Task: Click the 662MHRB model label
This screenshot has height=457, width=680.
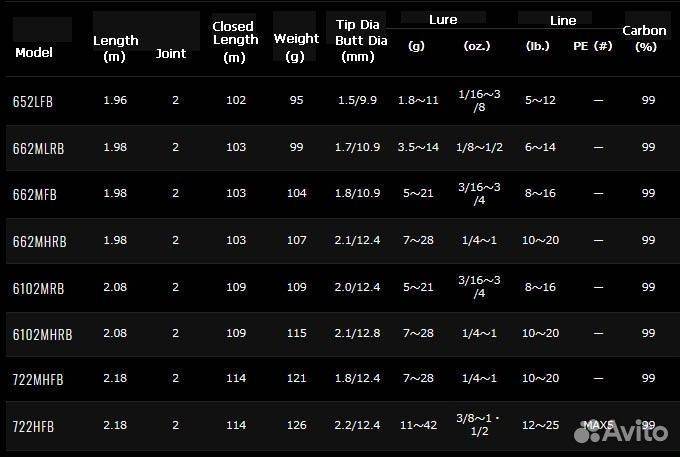Action: point(39,240)
